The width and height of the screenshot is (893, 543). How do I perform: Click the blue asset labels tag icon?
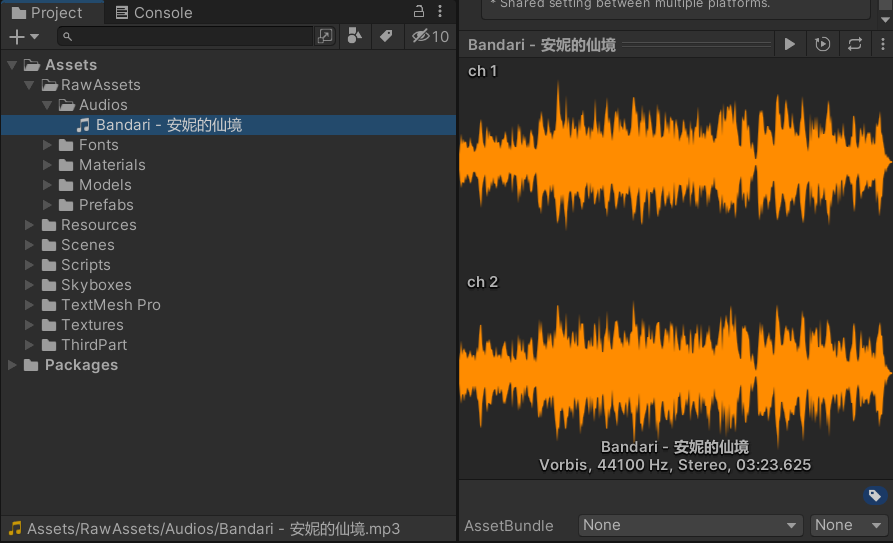point(875,495)
